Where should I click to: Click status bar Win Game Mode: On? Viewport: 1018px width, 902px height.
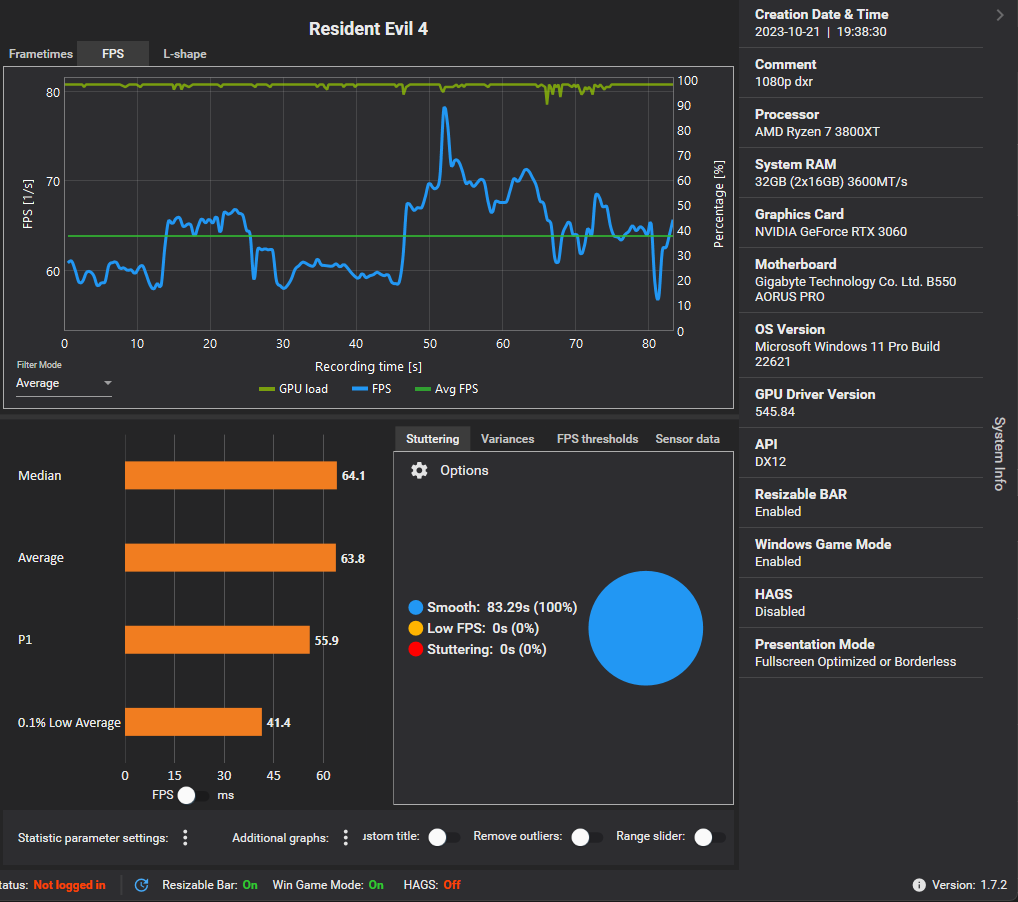click(328, 884)
